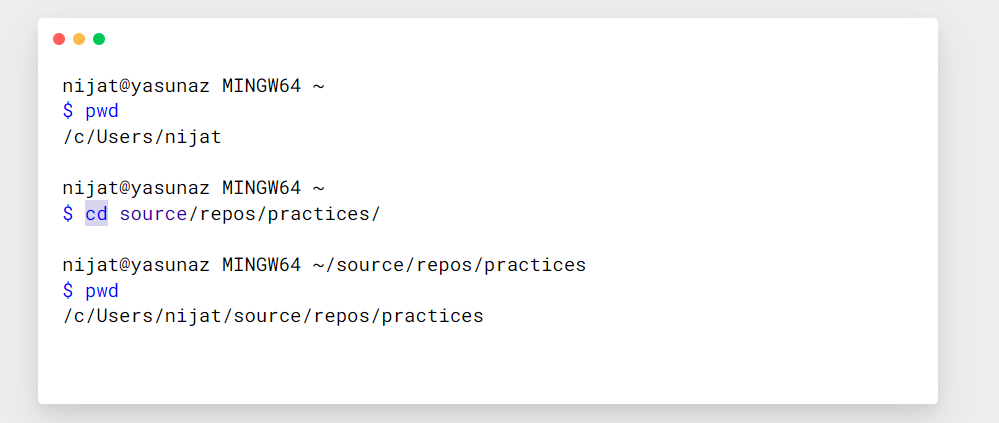Select the short "/c/Users/nijat" output line

(x=142, y=137)
